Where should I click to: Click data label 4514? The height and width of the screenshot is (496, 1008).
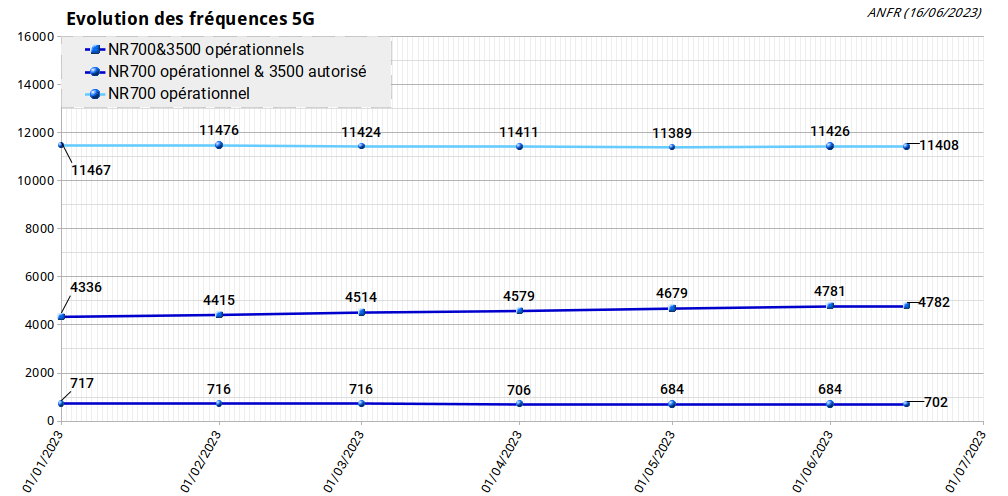(361, 297)
